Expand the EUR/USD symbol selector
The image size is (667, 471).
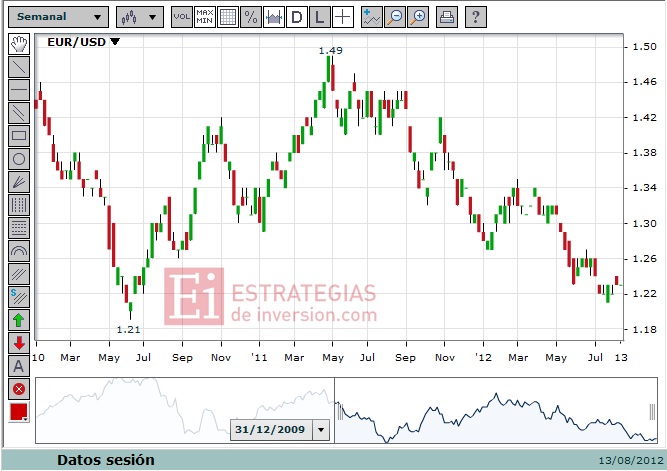83,42
